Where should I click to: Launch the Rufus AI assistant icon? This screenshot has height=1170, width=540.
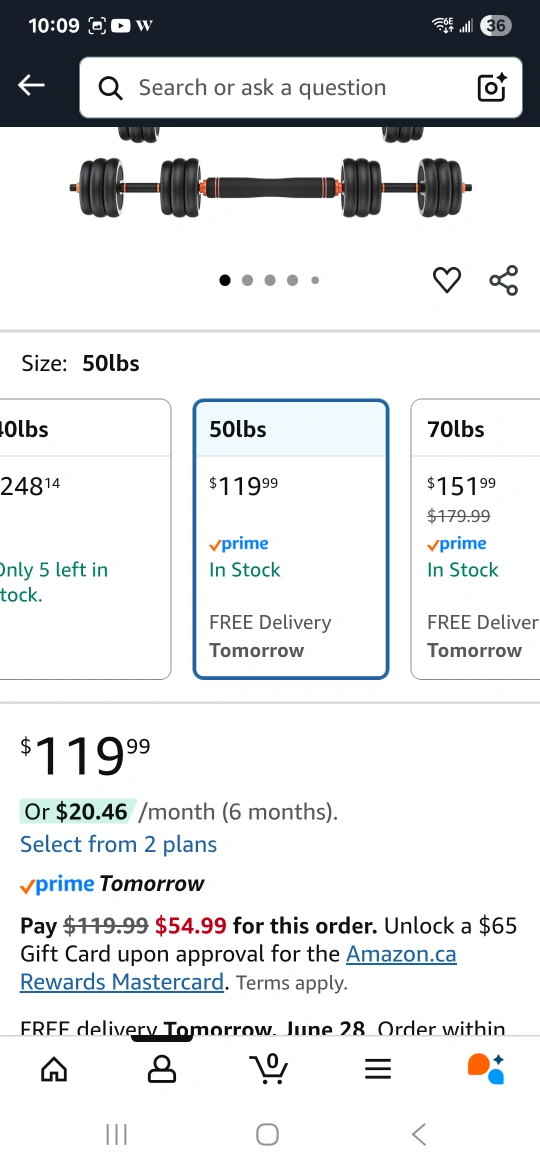pyautogui.click(x=486, y=1069)
